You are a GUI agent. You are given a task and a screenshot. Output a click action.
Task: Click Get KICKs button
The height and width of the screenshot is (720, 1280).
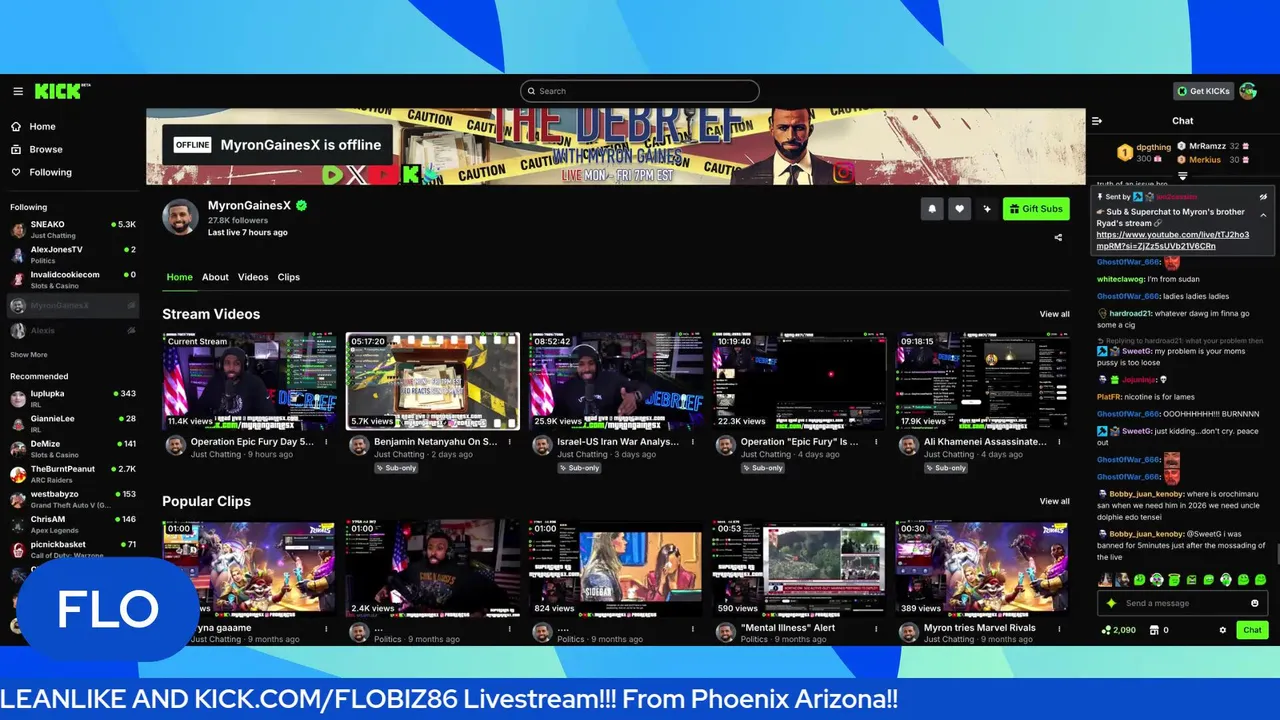(x=1203, y=91)
